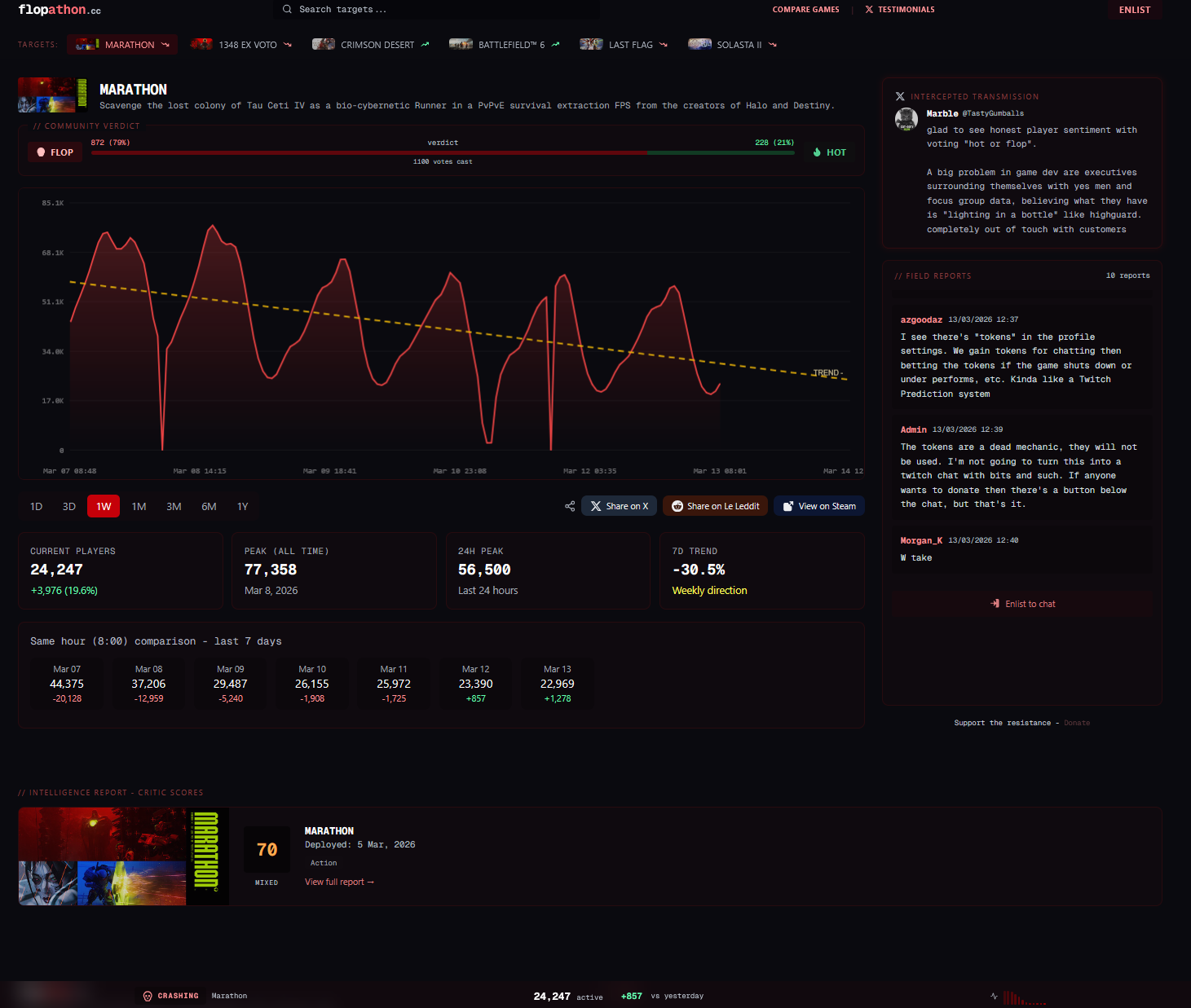Click the Admin username in field reports
The width and height of the screenshot is (1191, 1008).
click(x=913, y=429)
